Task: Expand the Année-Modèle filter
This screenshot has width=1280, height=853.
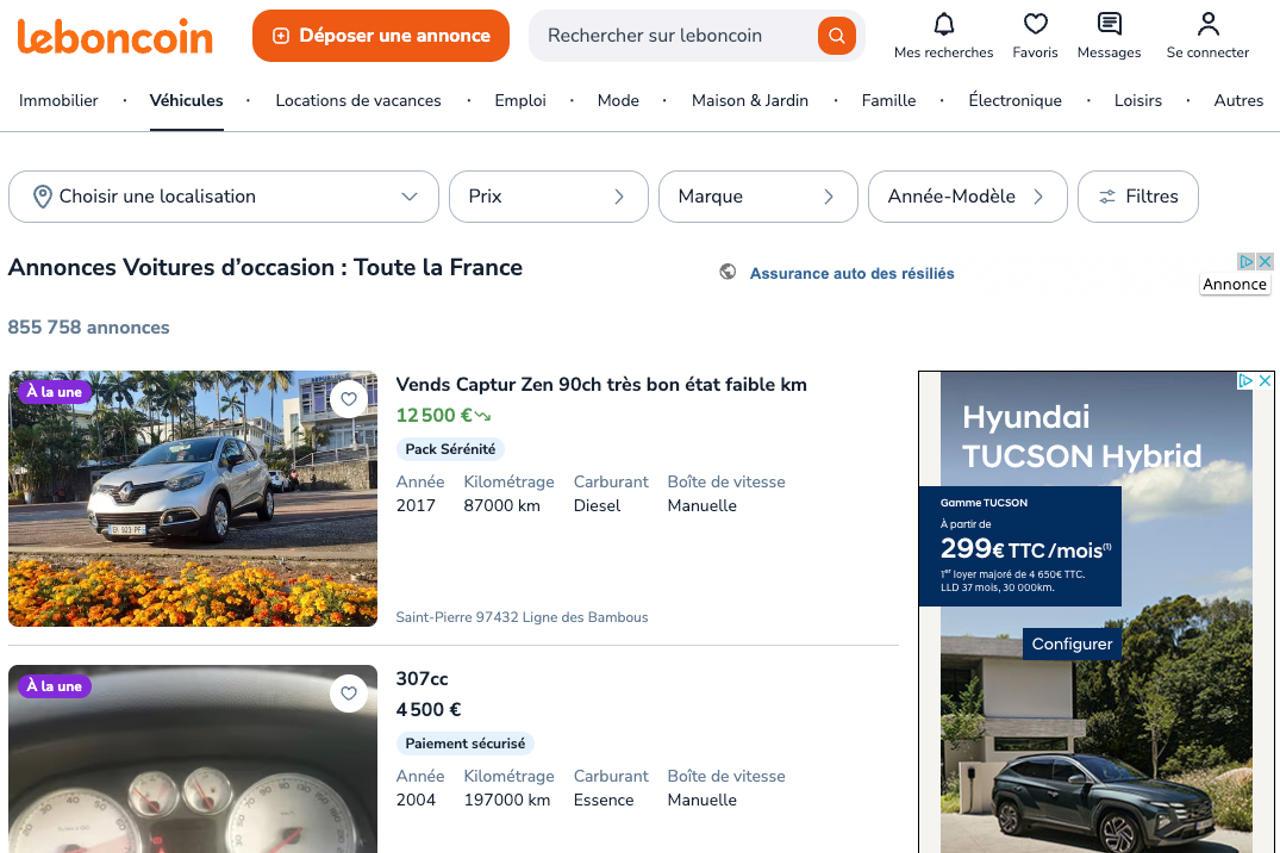Action: (x=1040, y=196)
